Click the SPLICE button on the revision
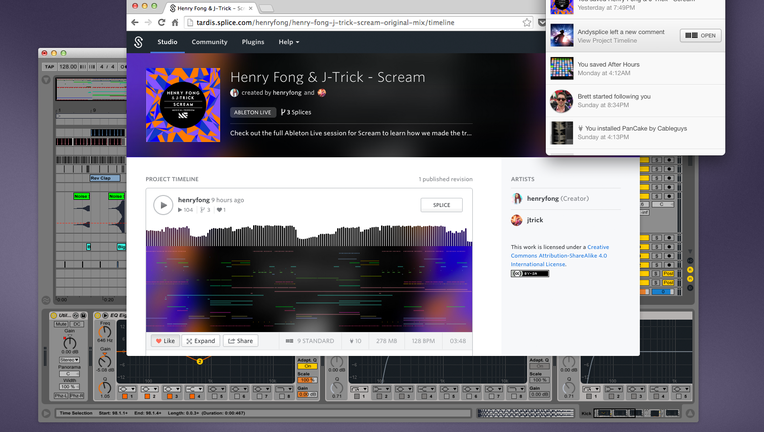Screen dimensions: 764x432 (441, 205)
